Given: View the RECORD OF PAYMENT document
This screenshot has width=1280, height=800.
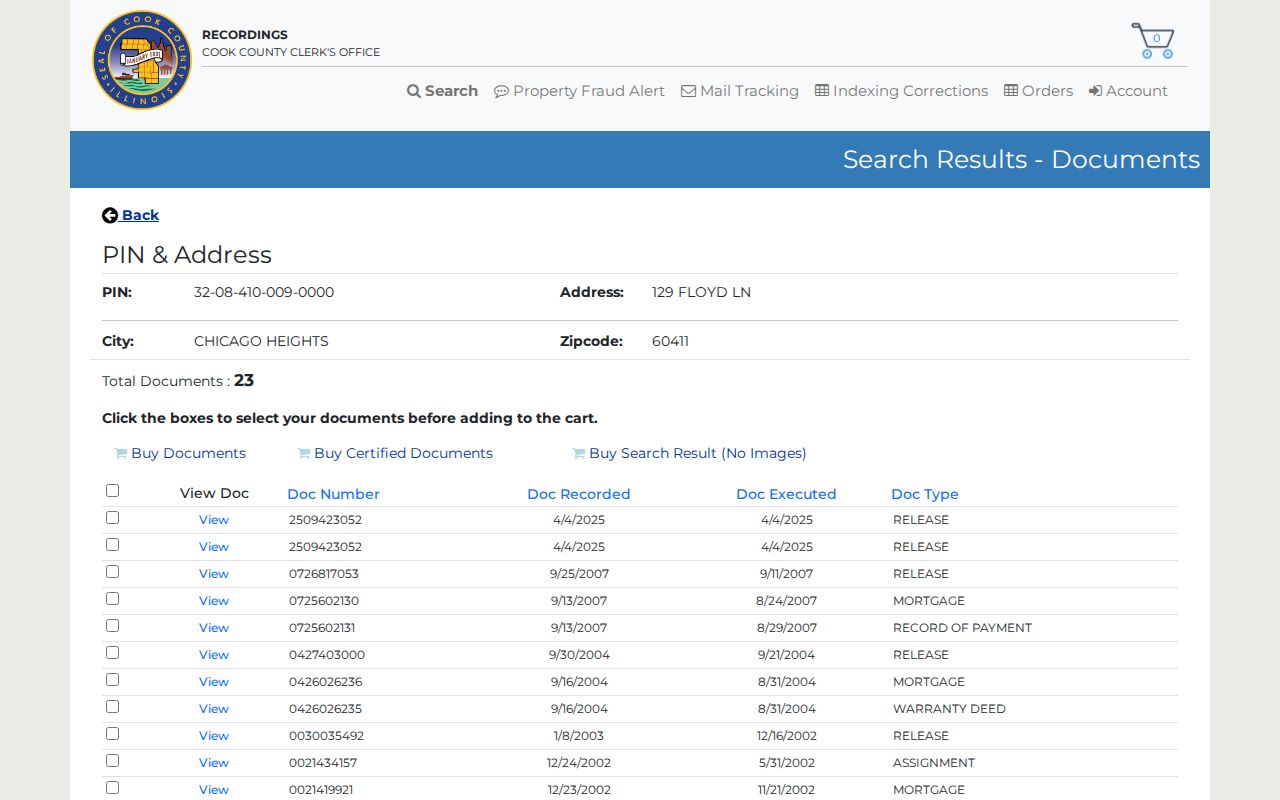Looking at the screenshot, I should [214, 628].
